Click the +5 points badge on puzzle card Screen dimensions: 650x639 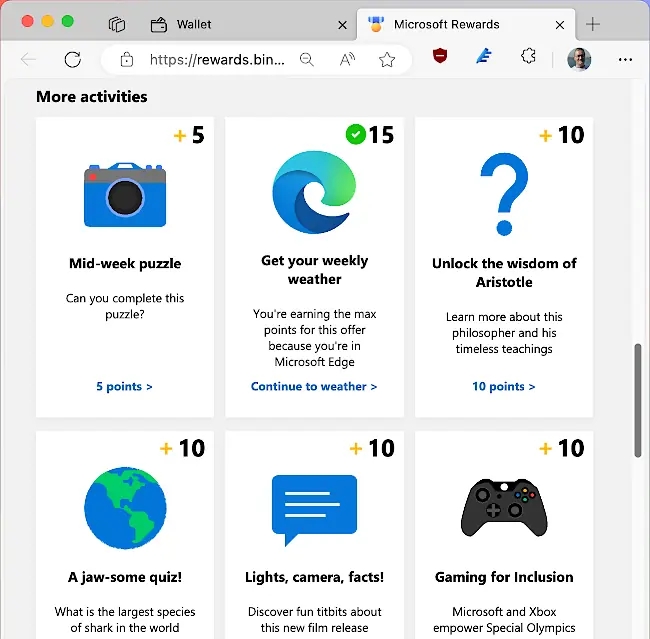click(x=189, y=135)
